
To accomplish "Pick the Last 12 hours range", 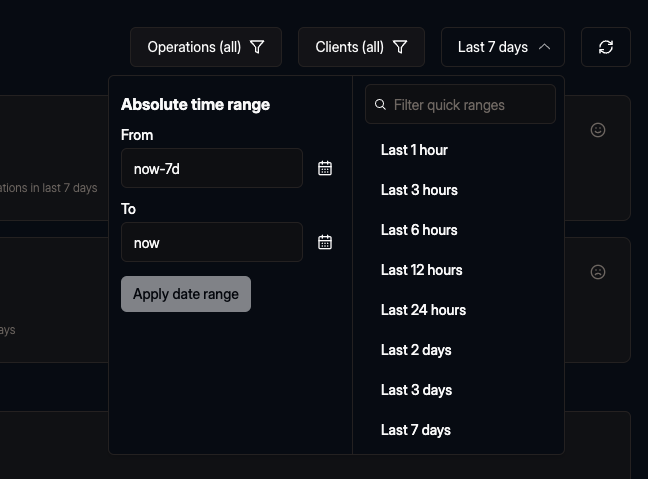I will coord(421,270).
